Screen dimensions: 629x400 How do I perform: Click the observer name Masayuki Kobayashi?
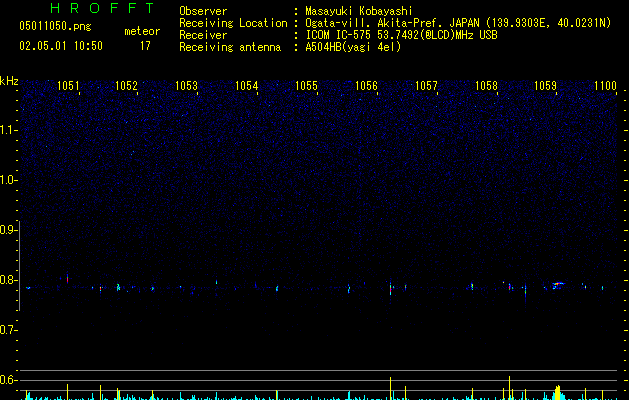tap(359, 11)
